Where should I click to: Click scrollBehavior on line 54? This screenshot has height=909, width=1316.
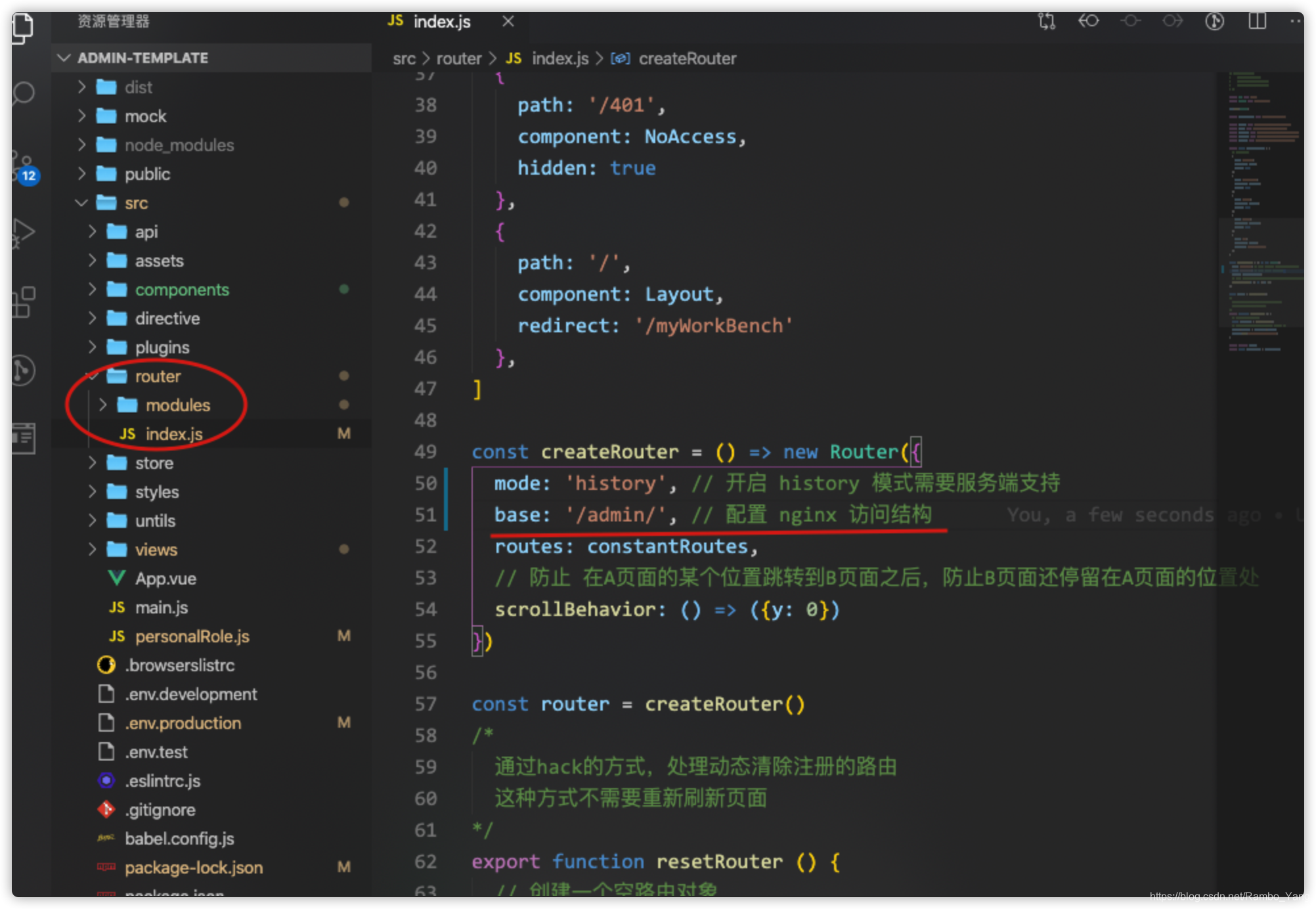pyautogui.click(x=575, y=610)
